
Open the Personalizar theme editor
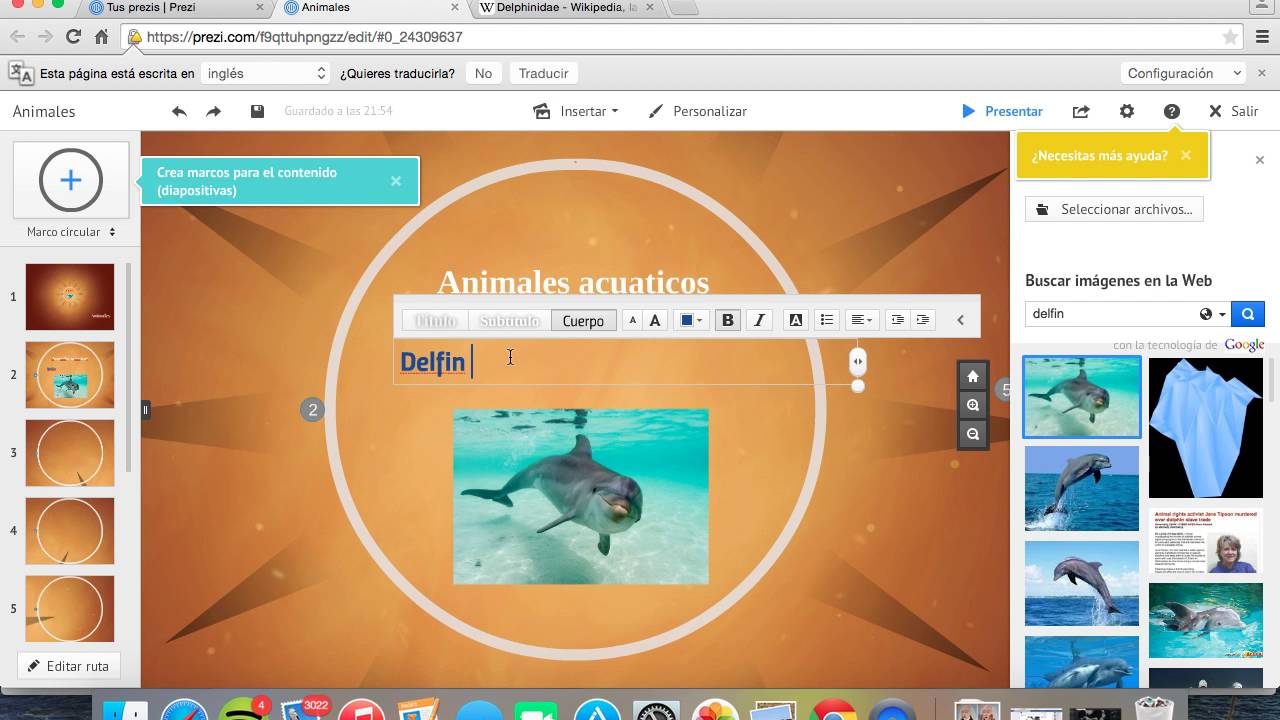pyautogui.click(x=698, y=111)
